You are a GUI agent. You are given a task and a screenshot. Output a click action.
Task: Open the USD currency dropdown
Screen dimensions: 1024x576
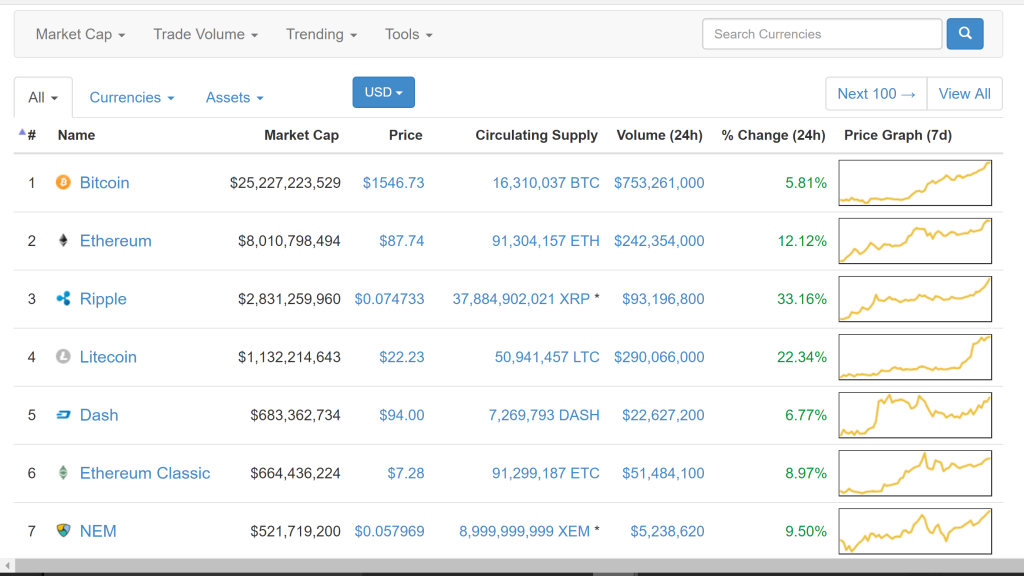383,92
